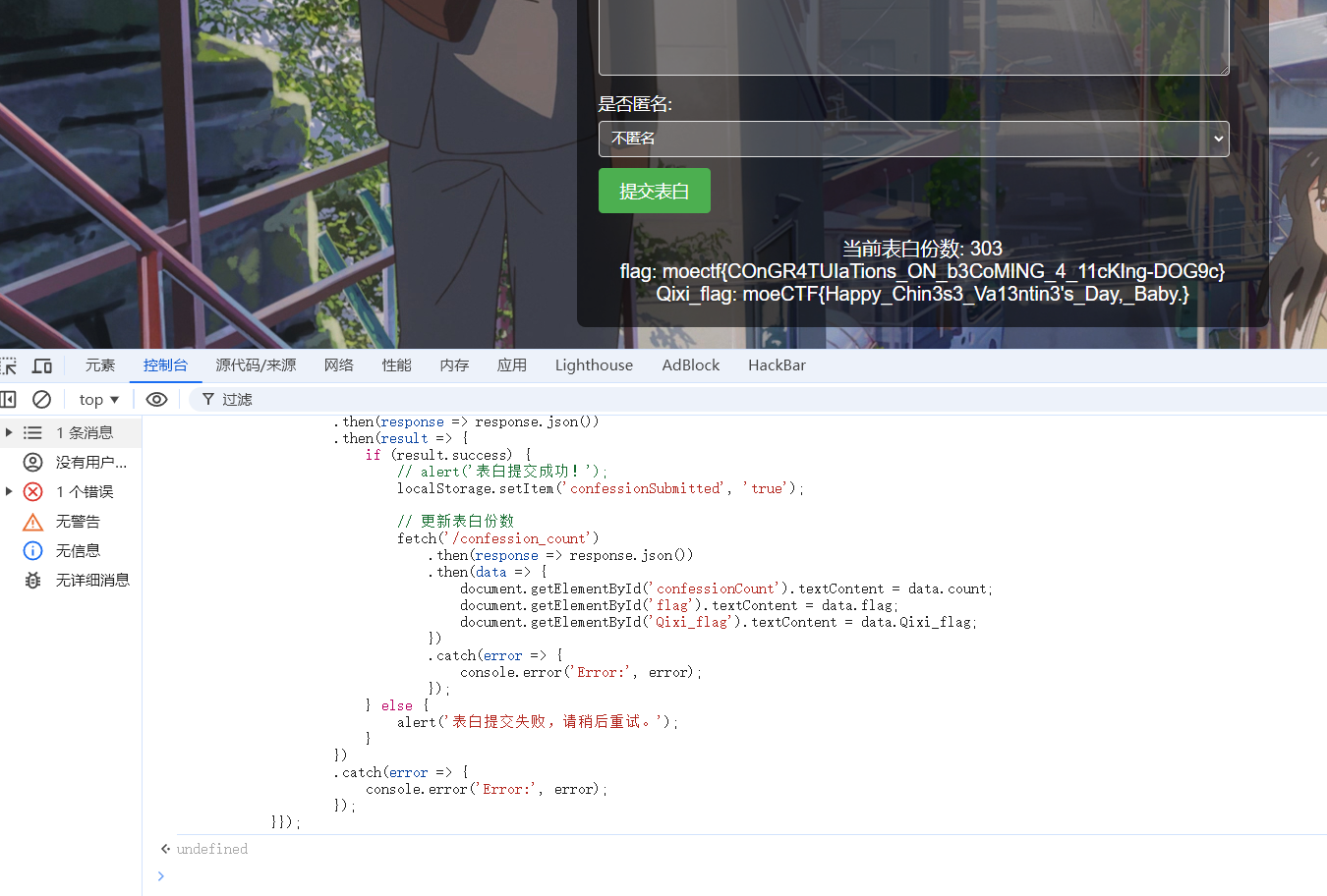Select the 没有用户 user messages filter
The image size is (1327, 896).
click(90, 462)
